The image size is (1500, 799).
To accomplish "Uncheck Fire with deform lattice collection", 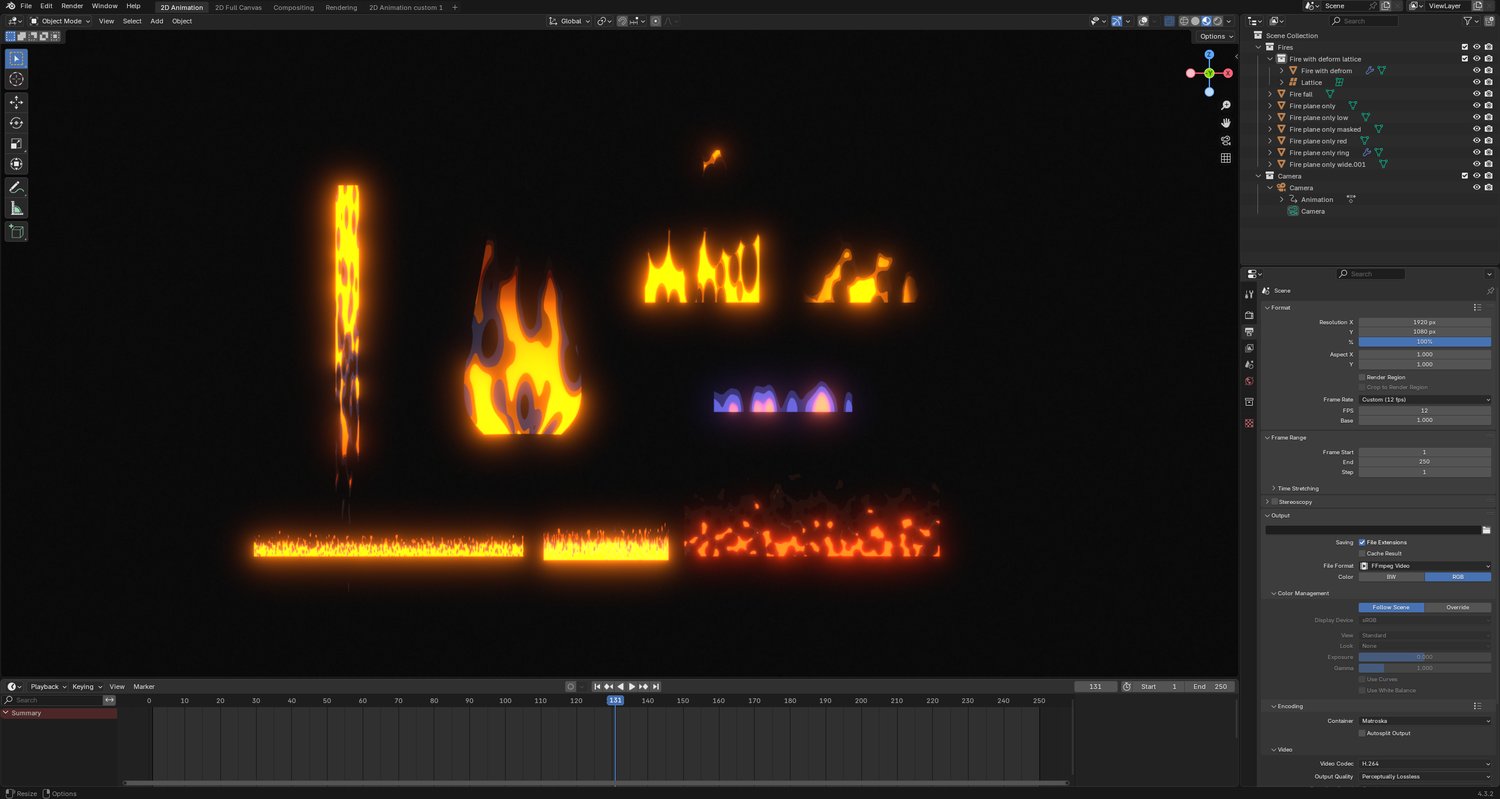I will click(1465, 59).
